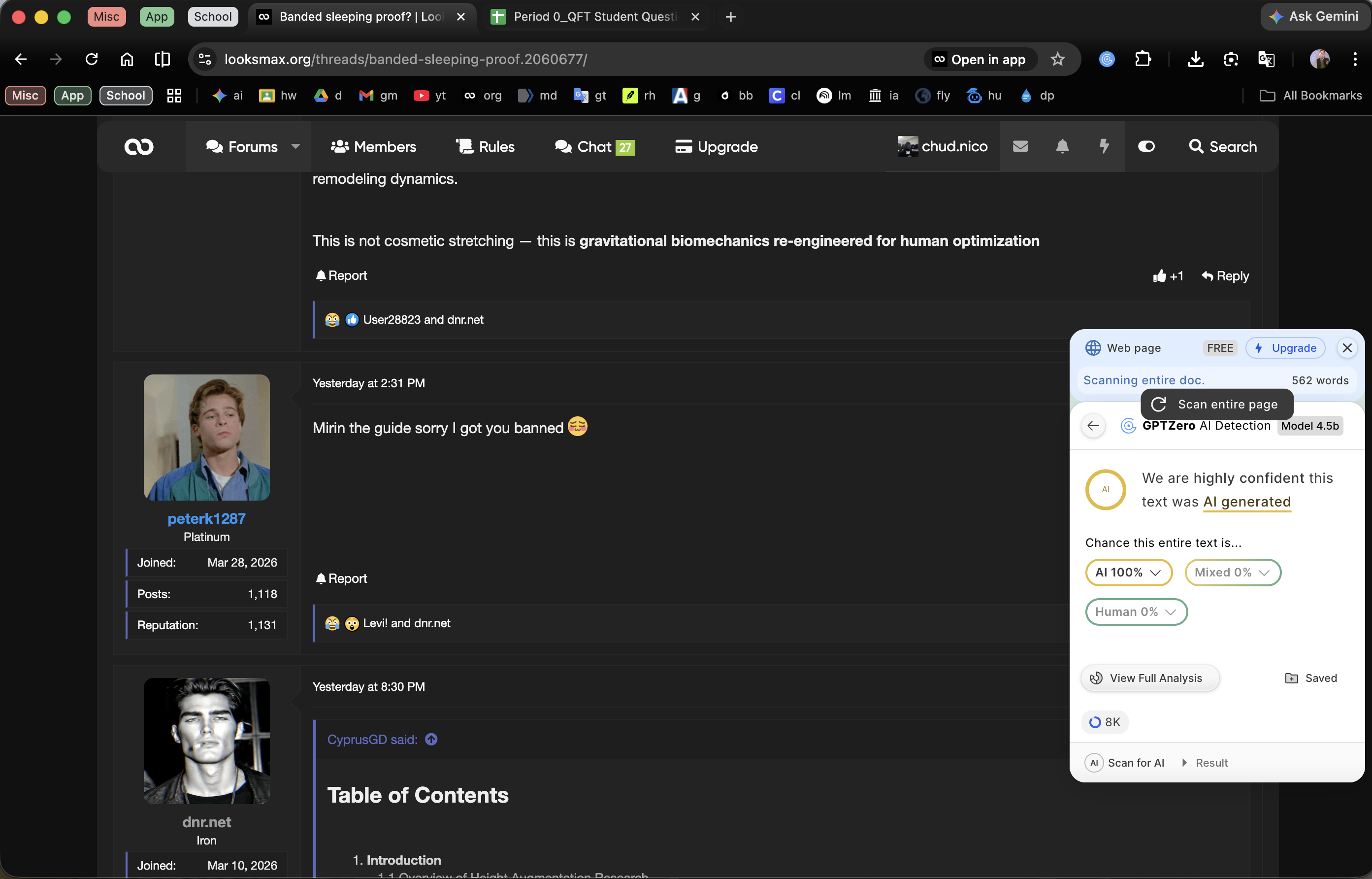Toggle the browser side panel
Viewport: 1372px width, 879px height.
tap(162, 59)
